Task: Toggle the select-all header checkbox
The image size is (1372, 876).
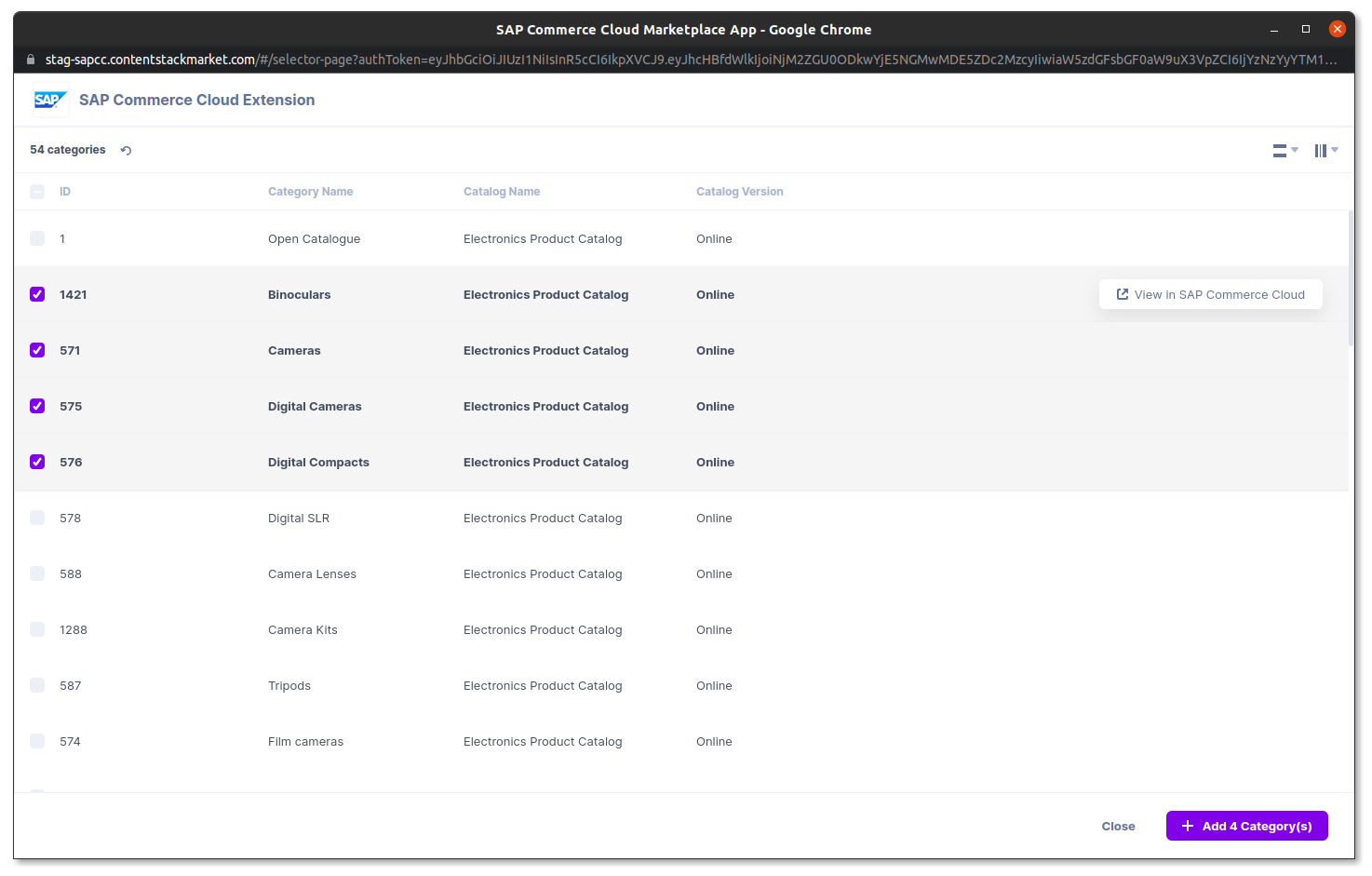Action: (37, 192)
